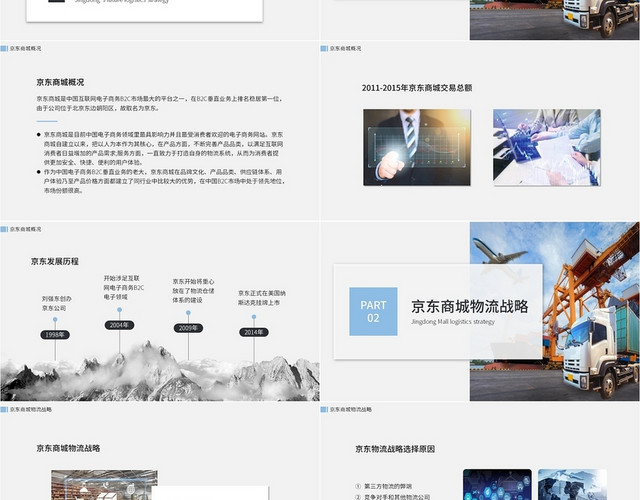Screen dimensions: 640x500
Task: Select the hands with tablet meeting image
Action: pos(547,147)
